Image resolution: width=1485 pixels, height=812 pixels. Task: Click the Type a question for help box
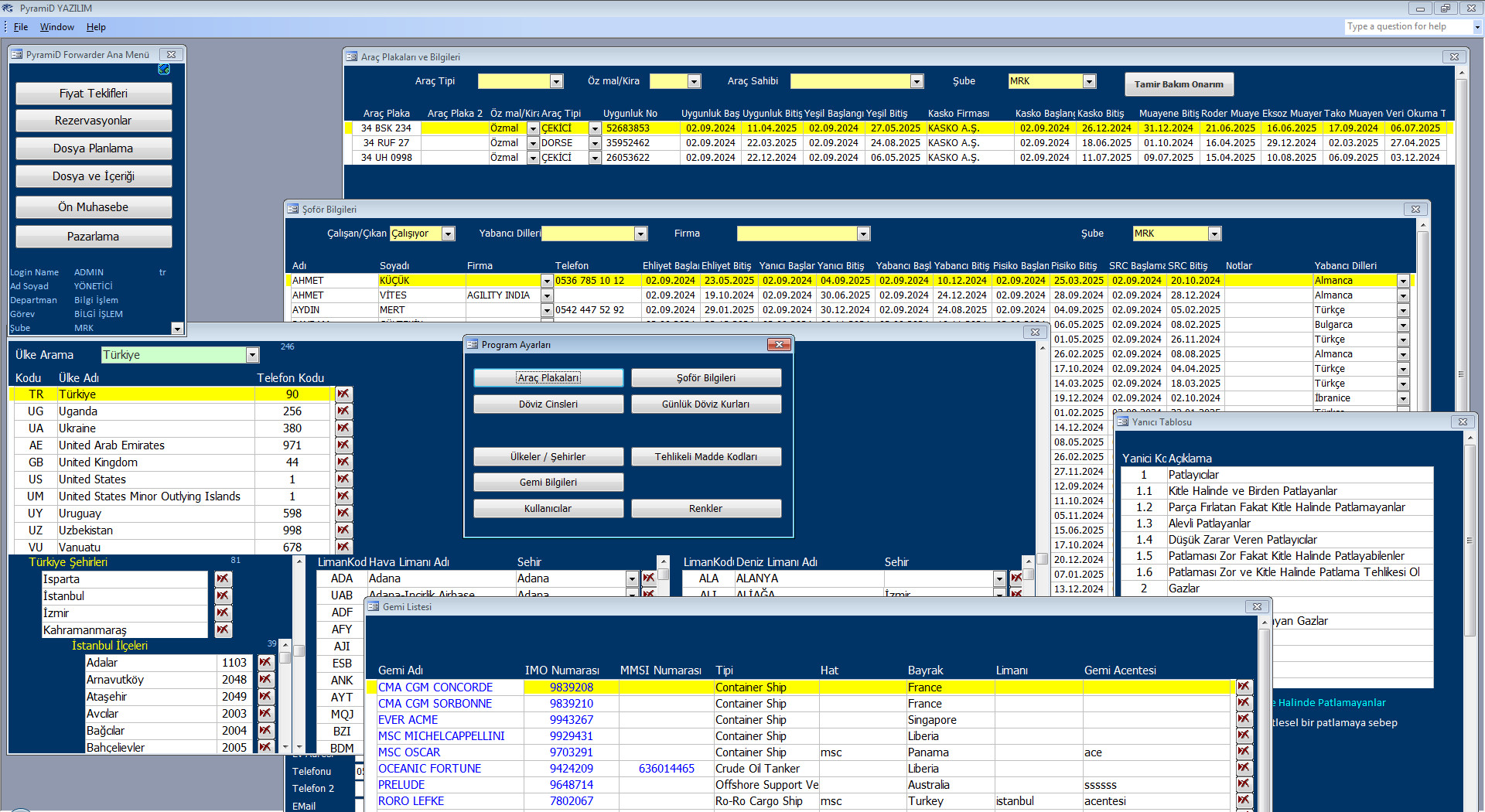pos(1408,26)
